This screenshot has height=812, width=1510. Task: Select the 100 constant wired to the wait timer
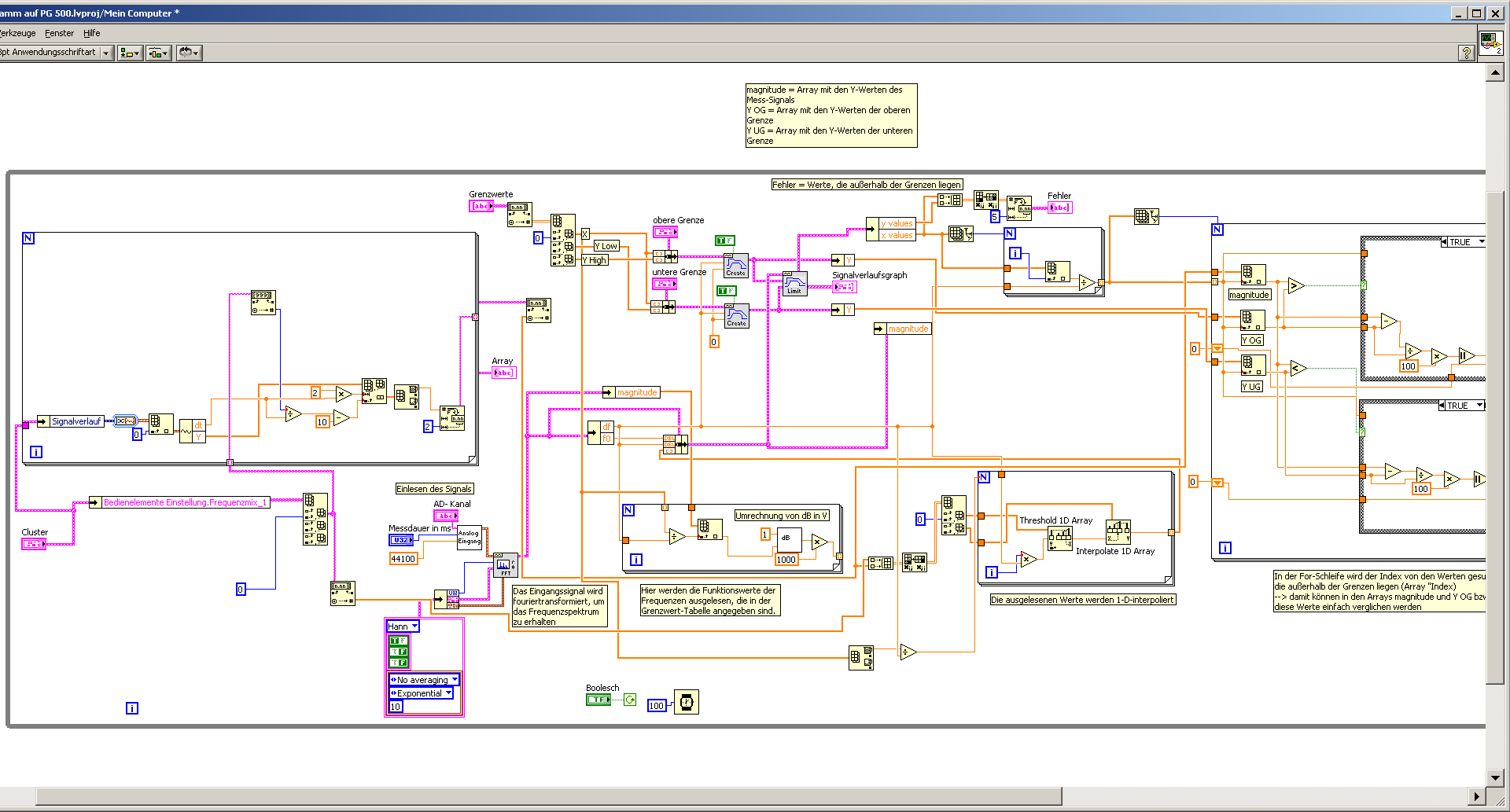click(657, 706)
